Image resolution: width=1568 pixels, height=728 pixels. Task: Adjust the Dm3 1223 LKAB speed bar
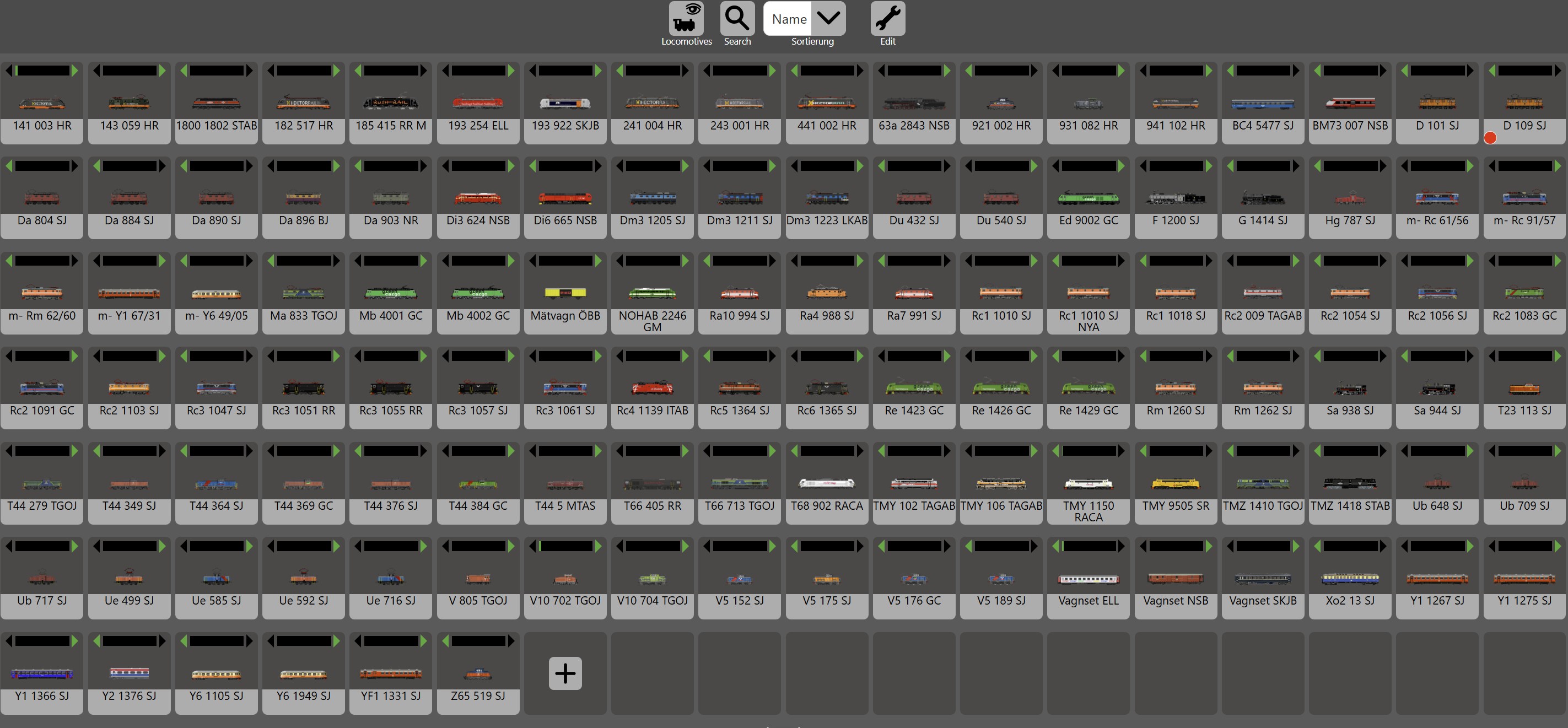click(827, 165)
